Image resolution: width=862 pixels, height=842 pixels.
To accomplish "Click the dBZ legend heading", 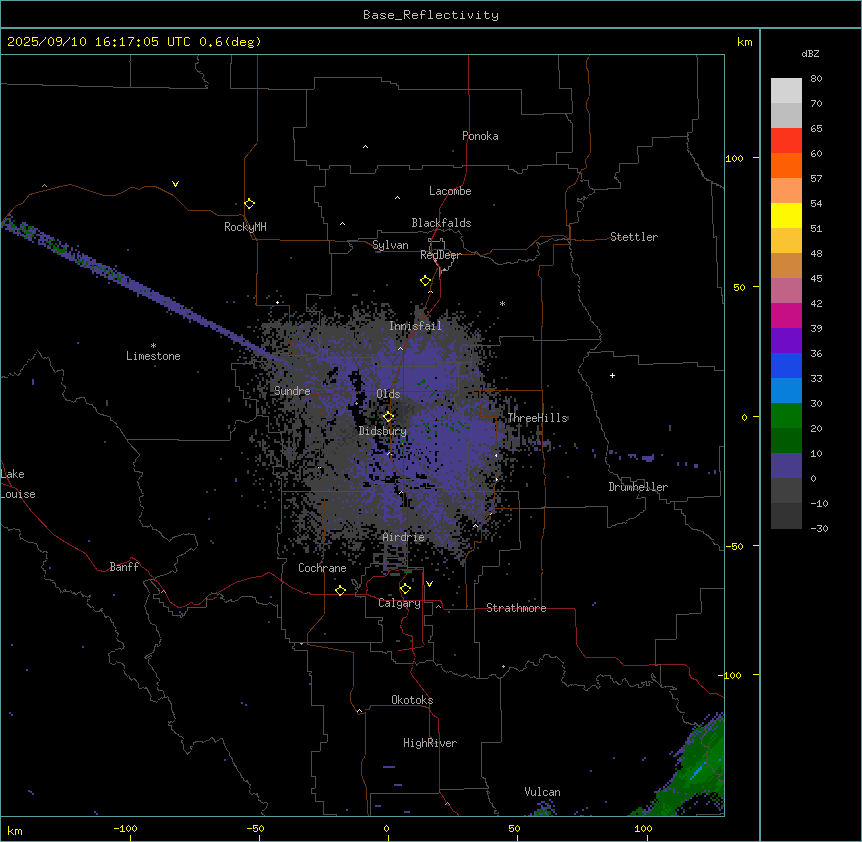I will tap(810, 53).
